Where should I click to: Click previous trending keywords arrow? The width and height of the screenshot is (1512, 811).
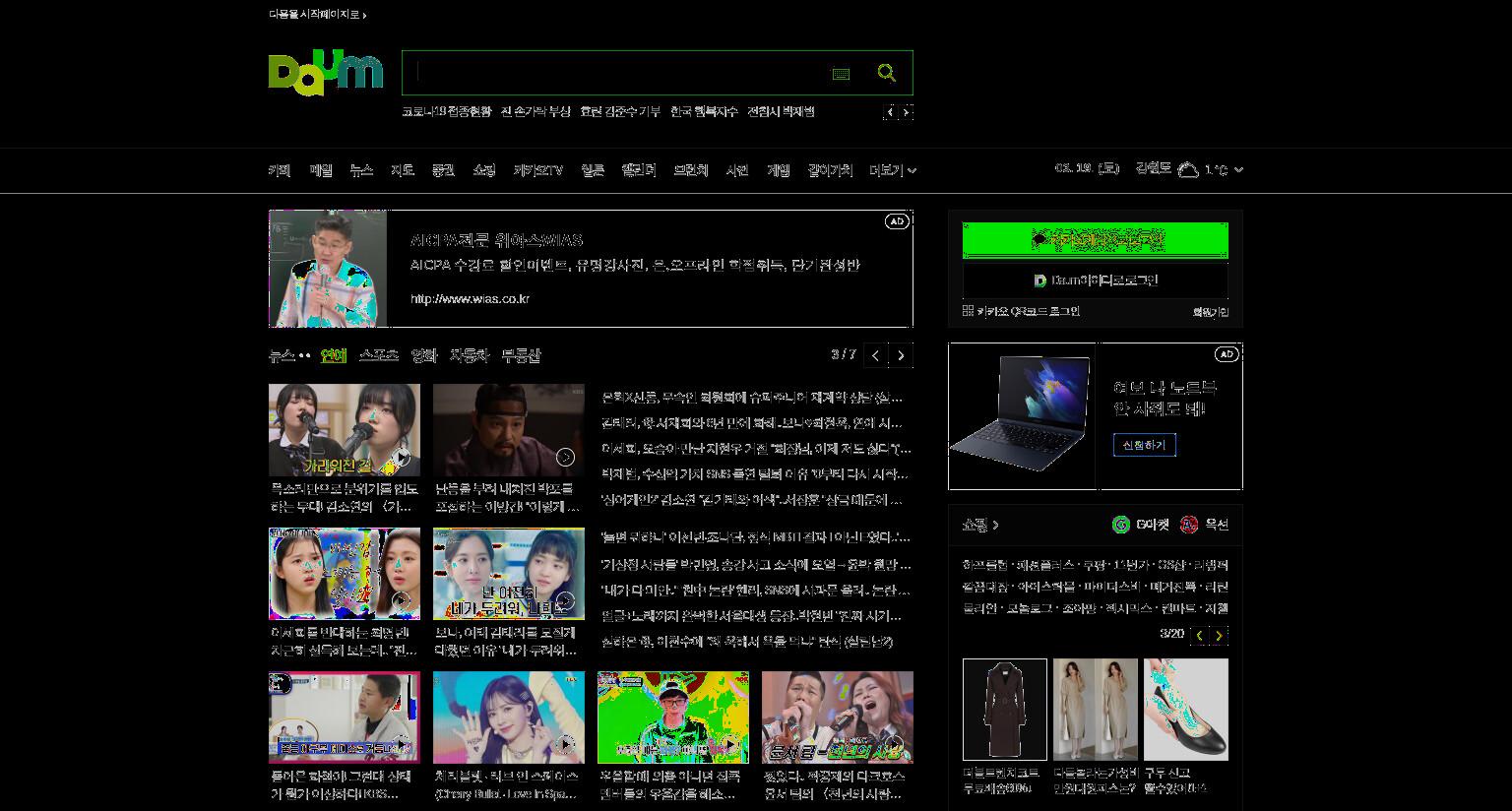pyautogui.click(x=890, y=112)
